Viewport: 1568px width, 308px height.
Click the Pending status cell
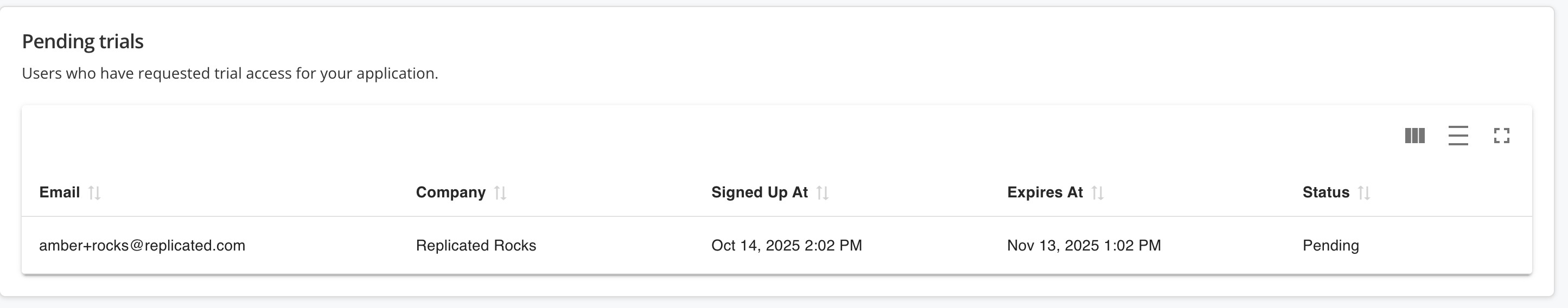point(1330,245)
